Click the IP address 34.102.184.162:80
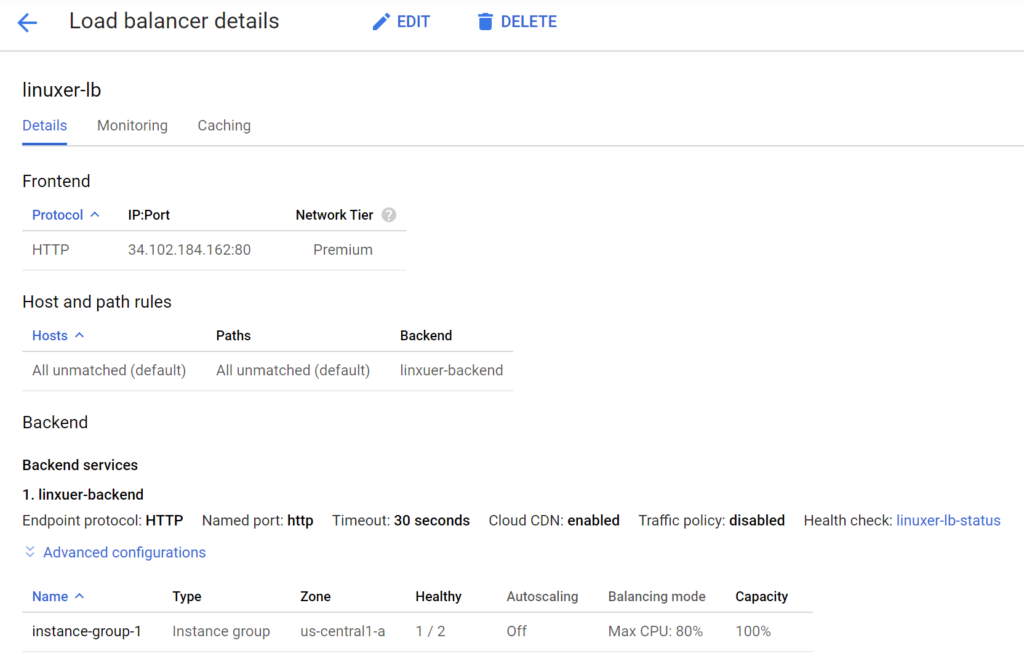 (x=189, y=250)
